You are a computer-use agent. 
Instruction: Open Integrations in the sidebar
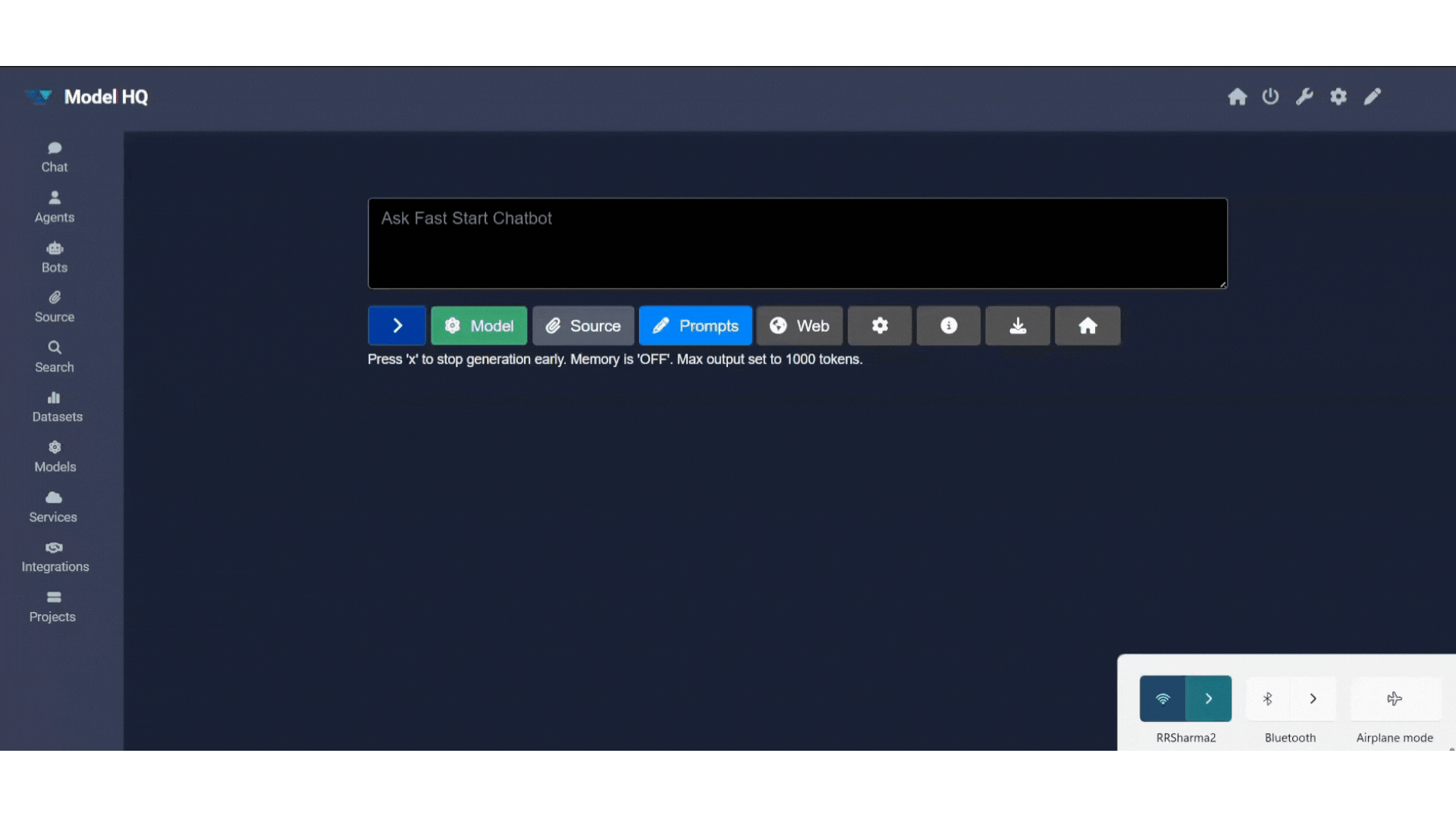(55, 557)
